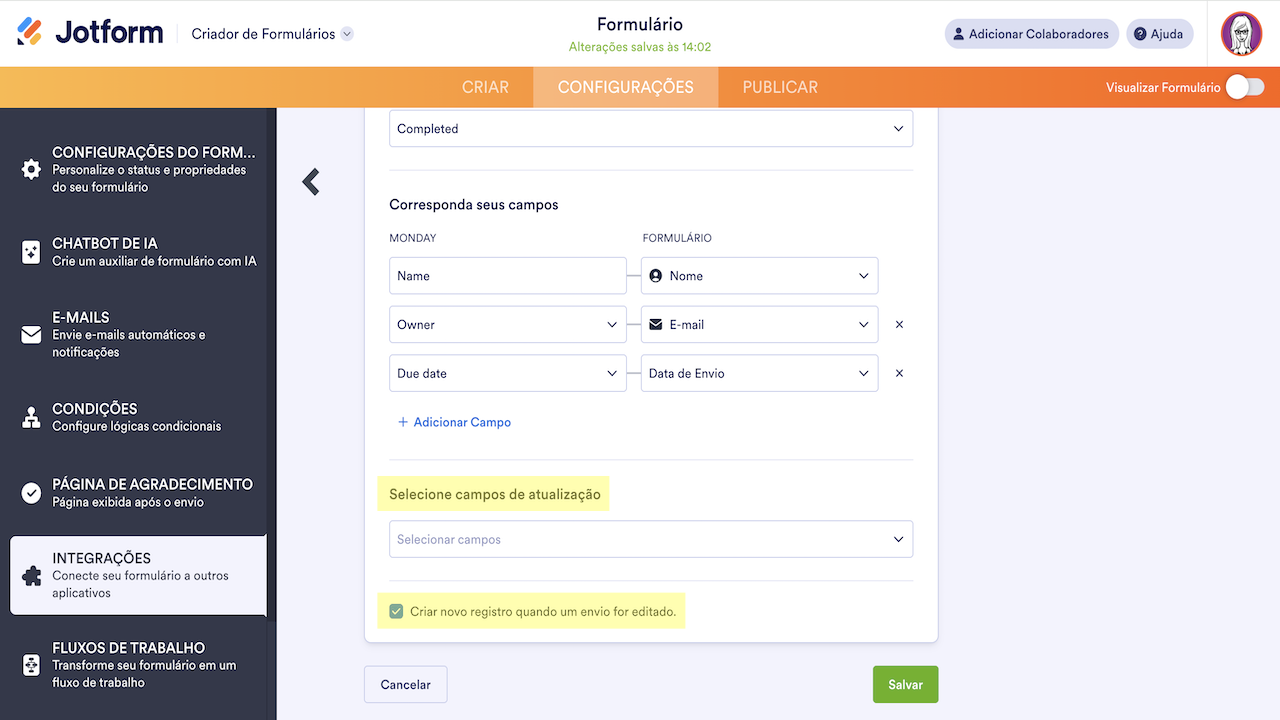The image size is (1280, 720).
Task: Click the Jotform logo icon
Action: click(30, 32)
